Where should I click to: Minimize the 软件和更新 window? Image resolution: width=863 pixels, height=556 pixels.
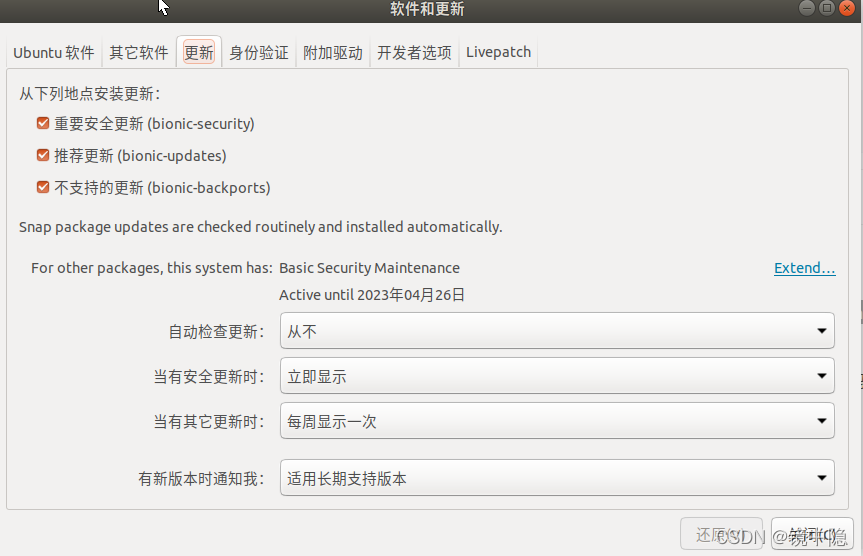coord(807,8)
